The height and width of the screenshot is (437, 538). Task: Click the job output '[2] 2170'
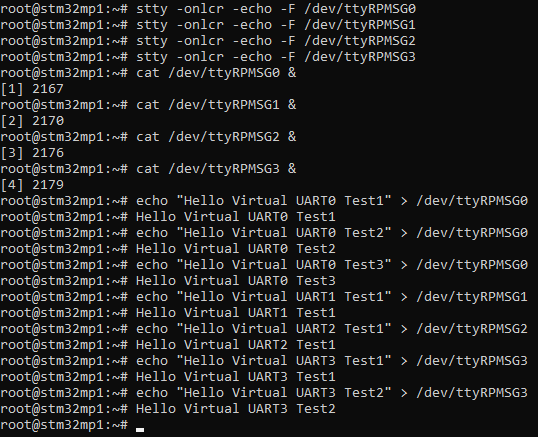[32, 121]
